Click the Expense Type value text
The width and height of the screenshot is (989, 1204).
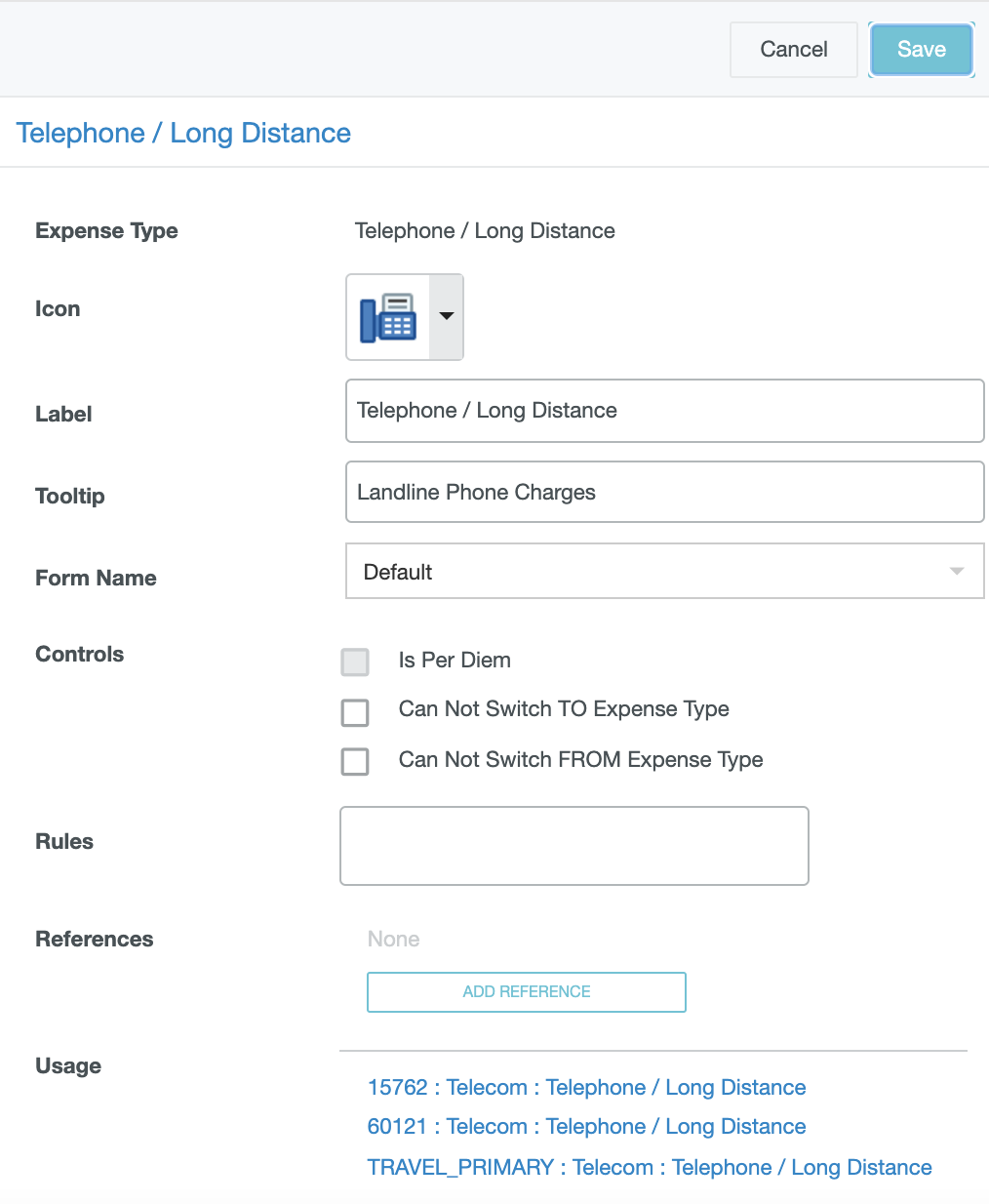[x=485, y=231]
